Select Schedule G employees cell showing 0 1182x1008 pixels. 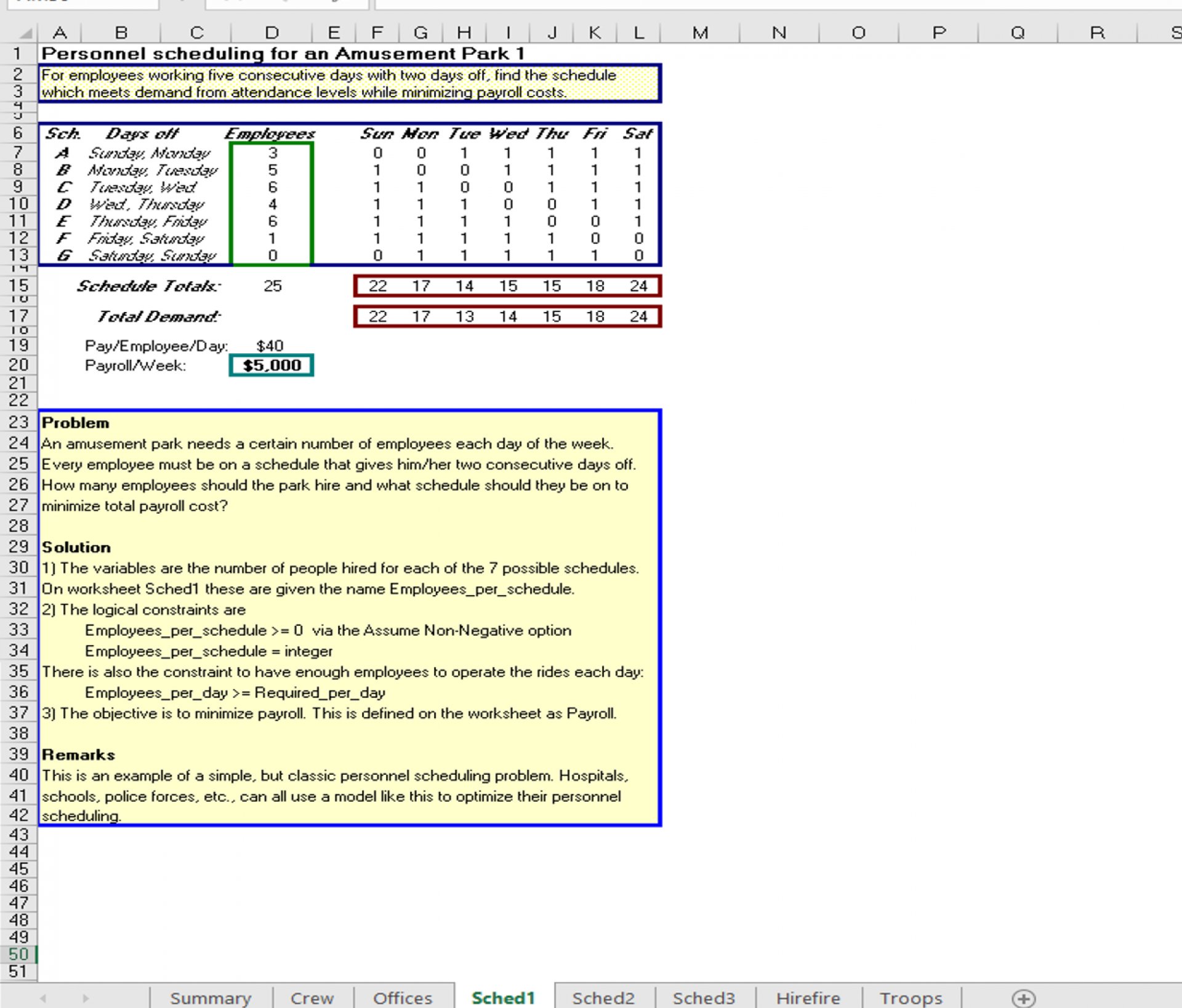272,255
